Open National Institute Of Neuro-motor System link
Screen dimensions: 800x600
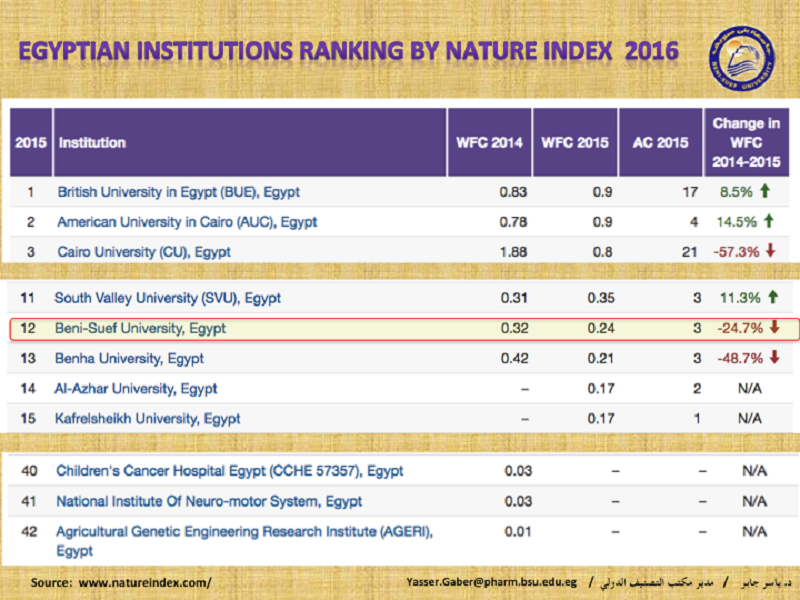209,502
